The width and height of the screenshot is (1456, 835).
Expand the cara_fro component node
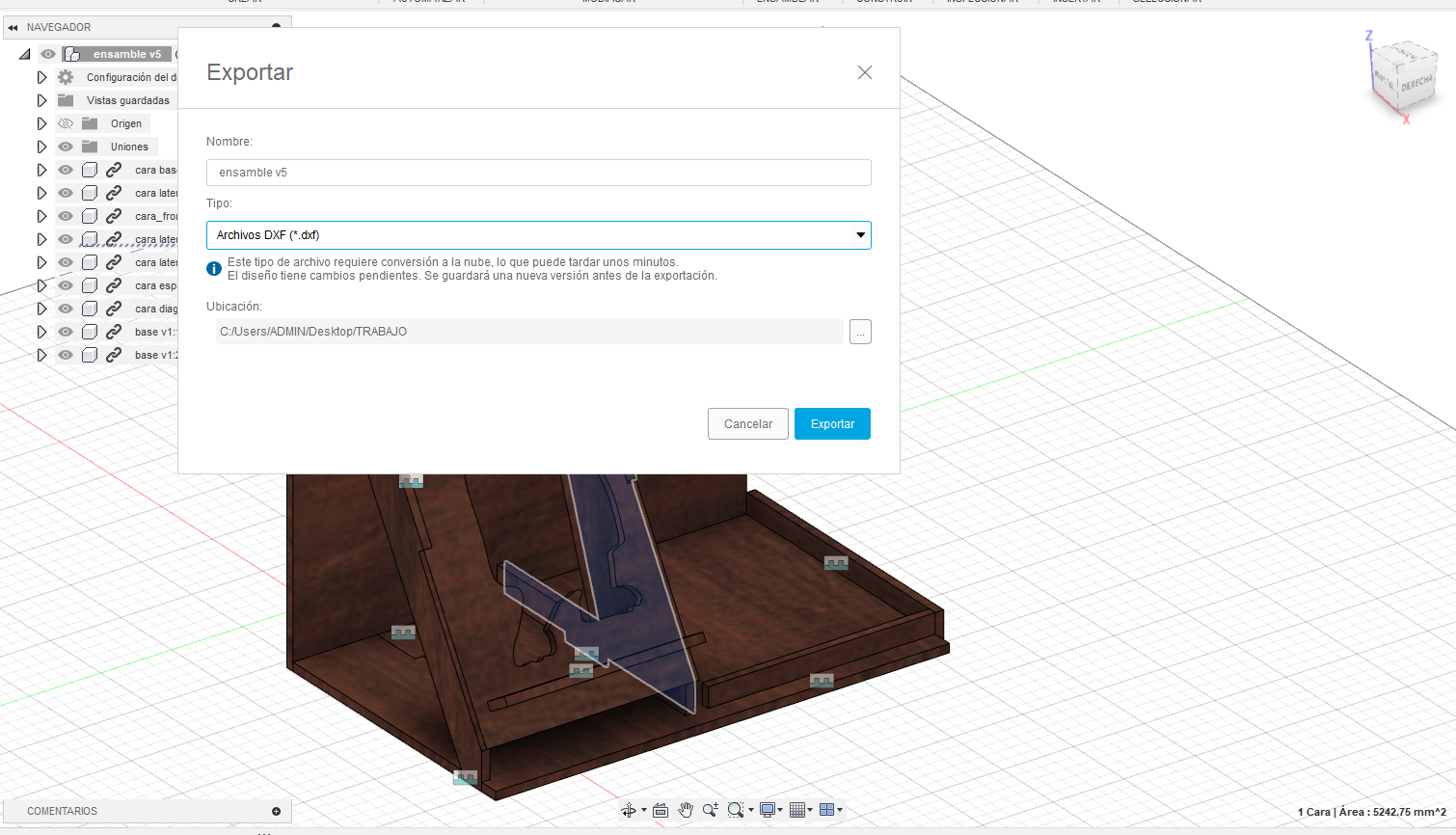pyautogui.click(x=41, y=216)
